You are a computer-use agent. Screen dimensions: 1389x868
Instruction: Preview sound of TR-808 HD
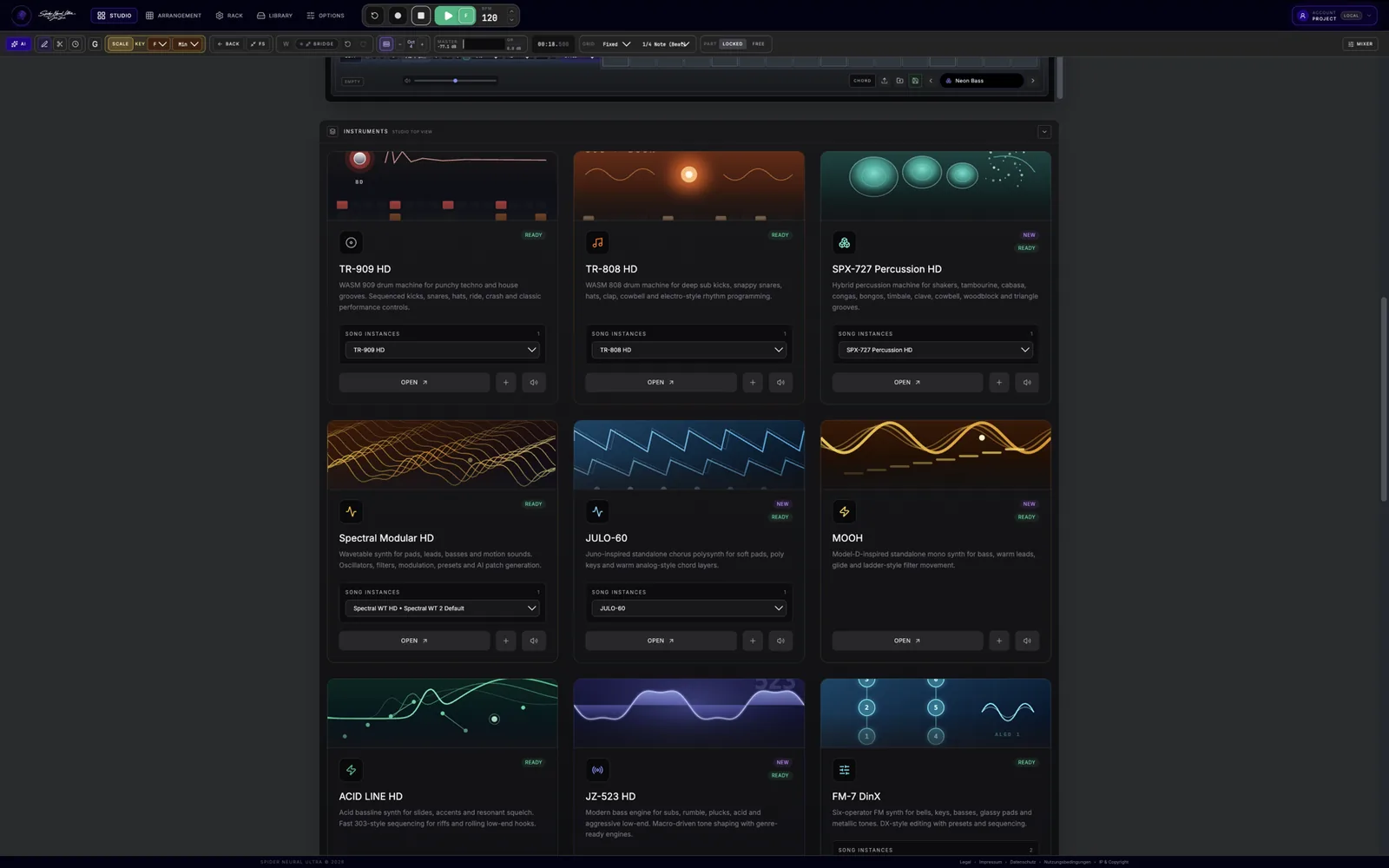point(780,383)
